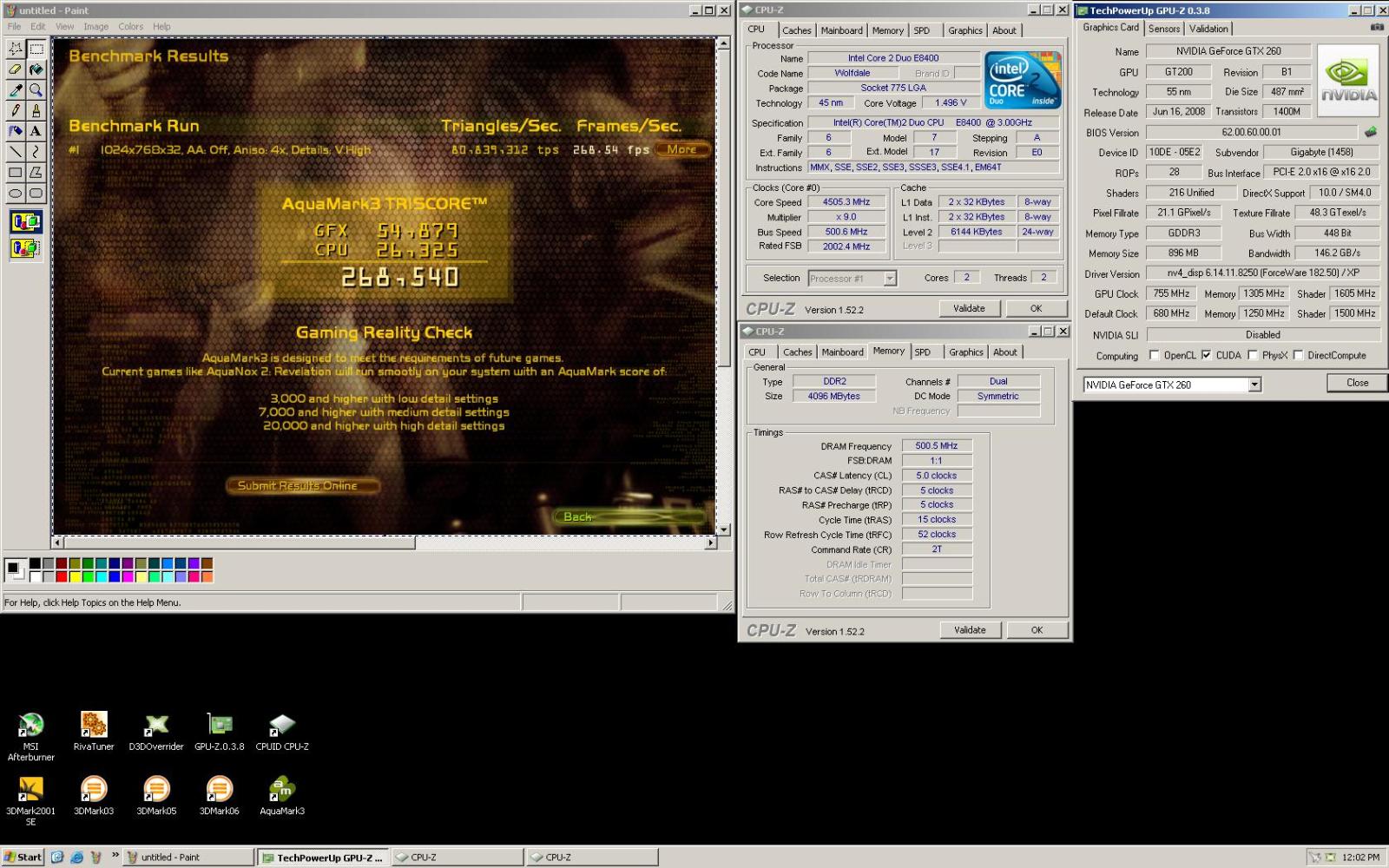
Task: Select the rectangular Select tool in Paint
Action: (36, 49)
